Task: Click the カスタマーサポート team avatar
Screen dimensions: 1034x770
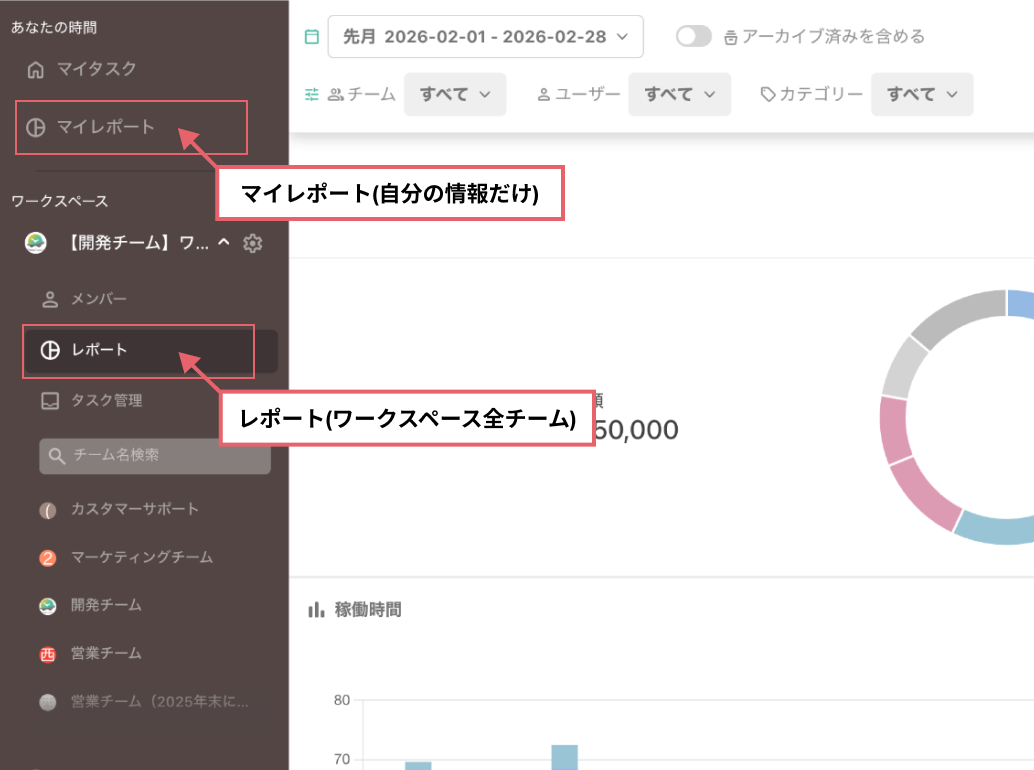Action: coord(47,509)
